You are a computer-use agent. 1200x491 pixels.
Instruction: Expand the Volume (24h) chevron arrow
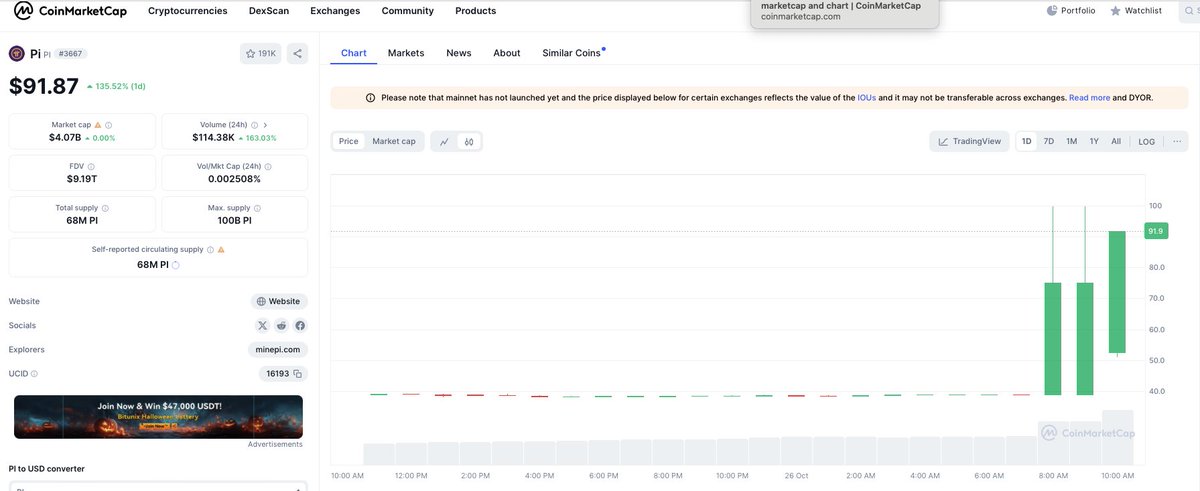coord(265,125)
